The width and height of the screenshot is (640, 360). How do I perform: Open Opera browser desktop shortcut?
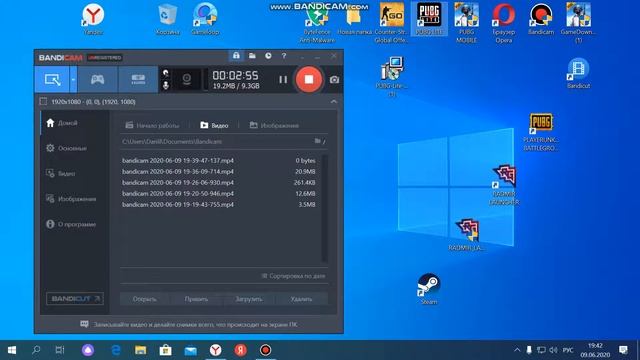[x=504, y=23]
